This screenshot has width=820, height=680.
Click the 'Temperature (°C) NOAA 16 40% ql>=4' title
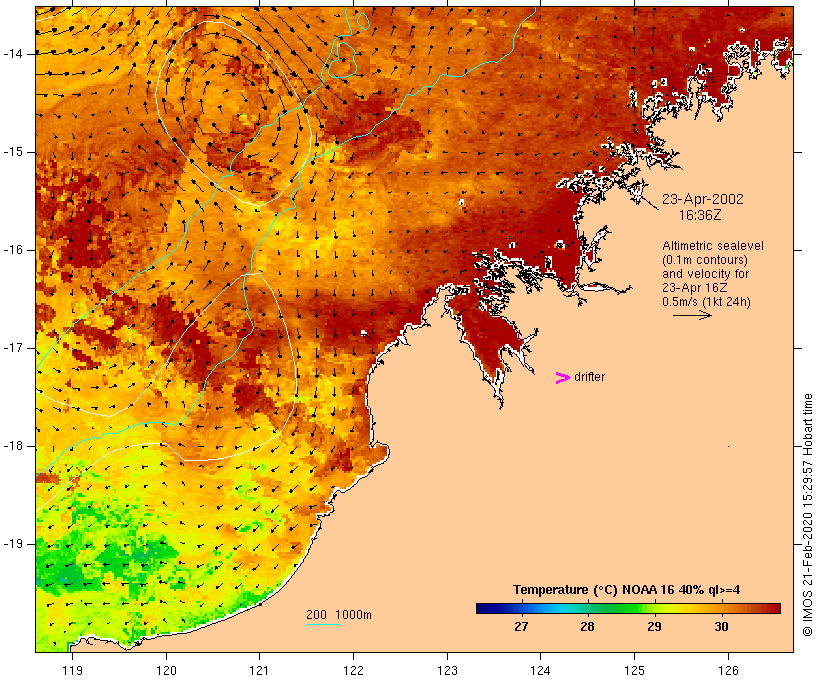[x=627, y=590]
